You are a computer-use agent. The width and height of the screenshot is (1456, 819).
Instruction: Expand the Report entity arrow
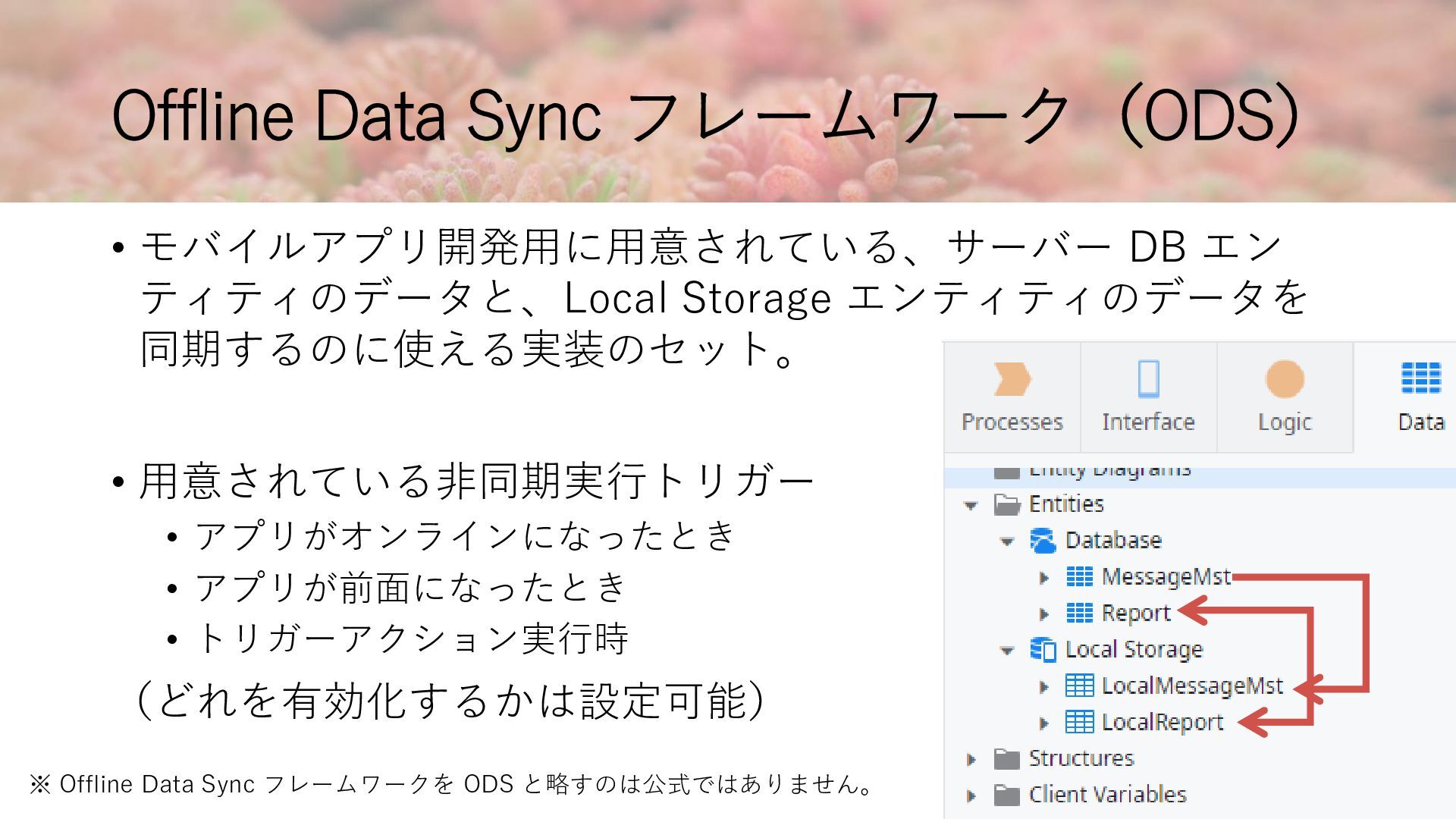tap(1044, 614)
